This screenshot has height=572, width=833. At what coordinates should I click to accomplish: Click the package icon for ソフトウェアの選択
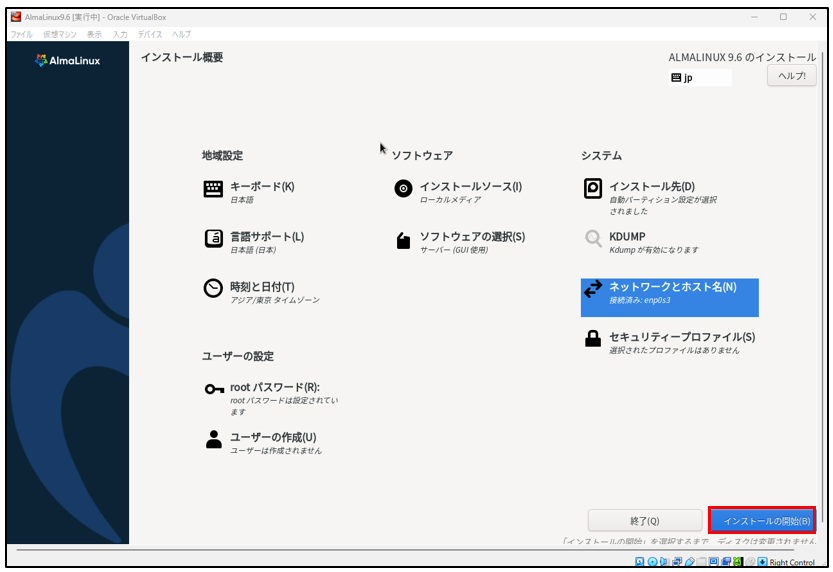[403, 240]
